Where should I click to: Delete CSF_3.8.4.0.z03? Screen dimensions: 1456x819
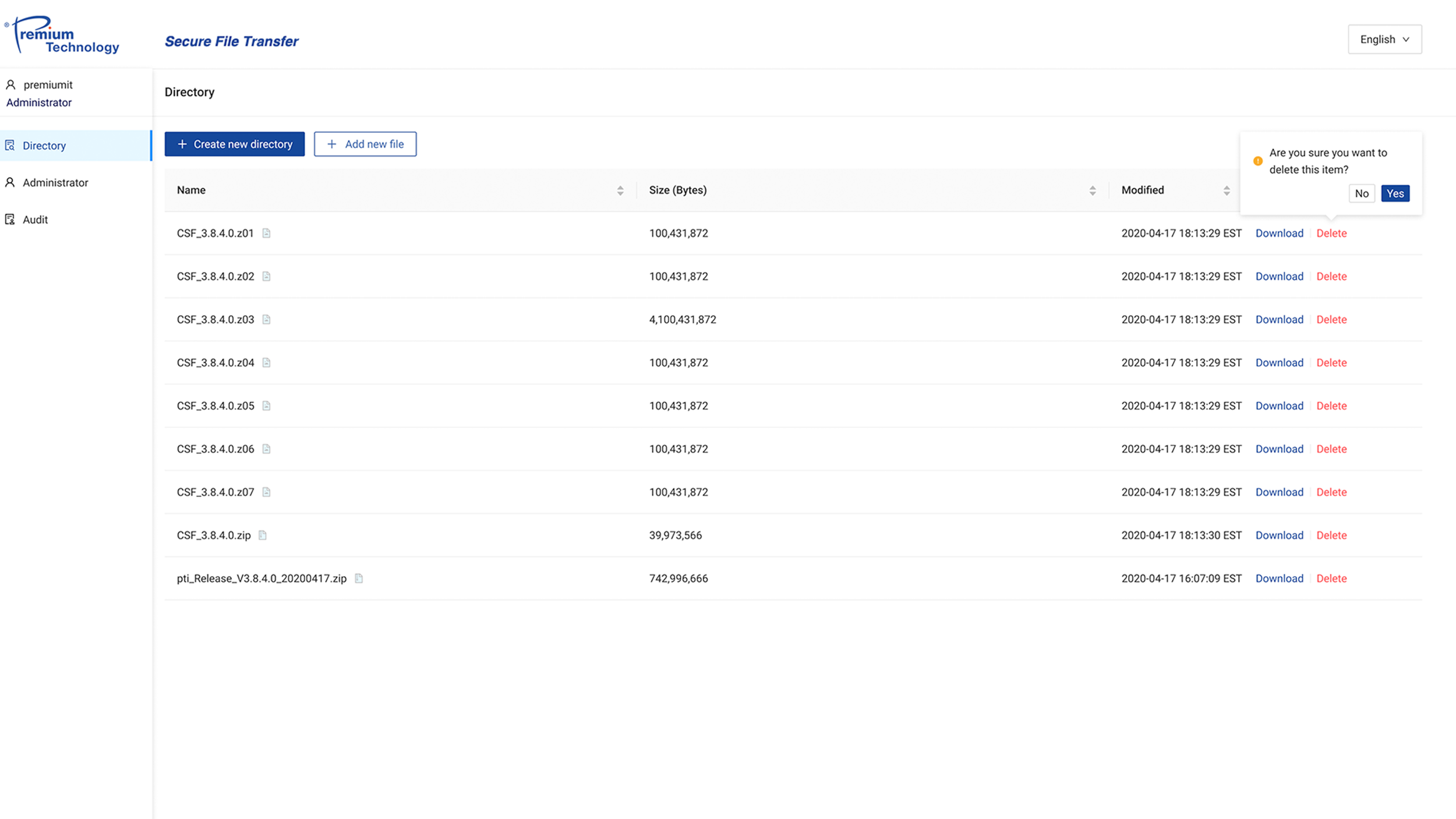click(x=1331, y=319)
